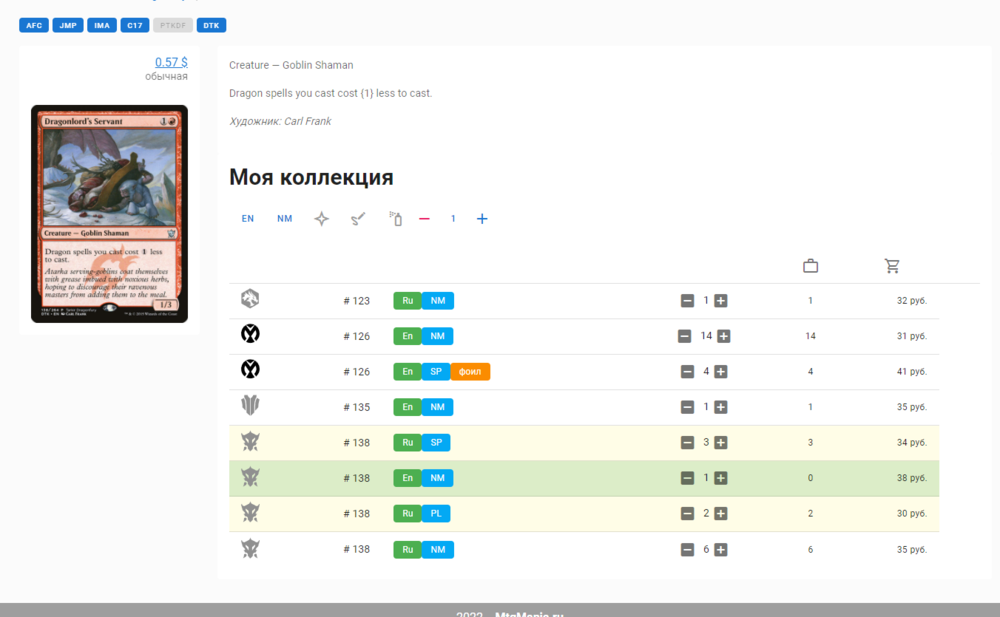Click the blue plus quantity button
This screenshot has height=617, width=1000.
point(482,219)
